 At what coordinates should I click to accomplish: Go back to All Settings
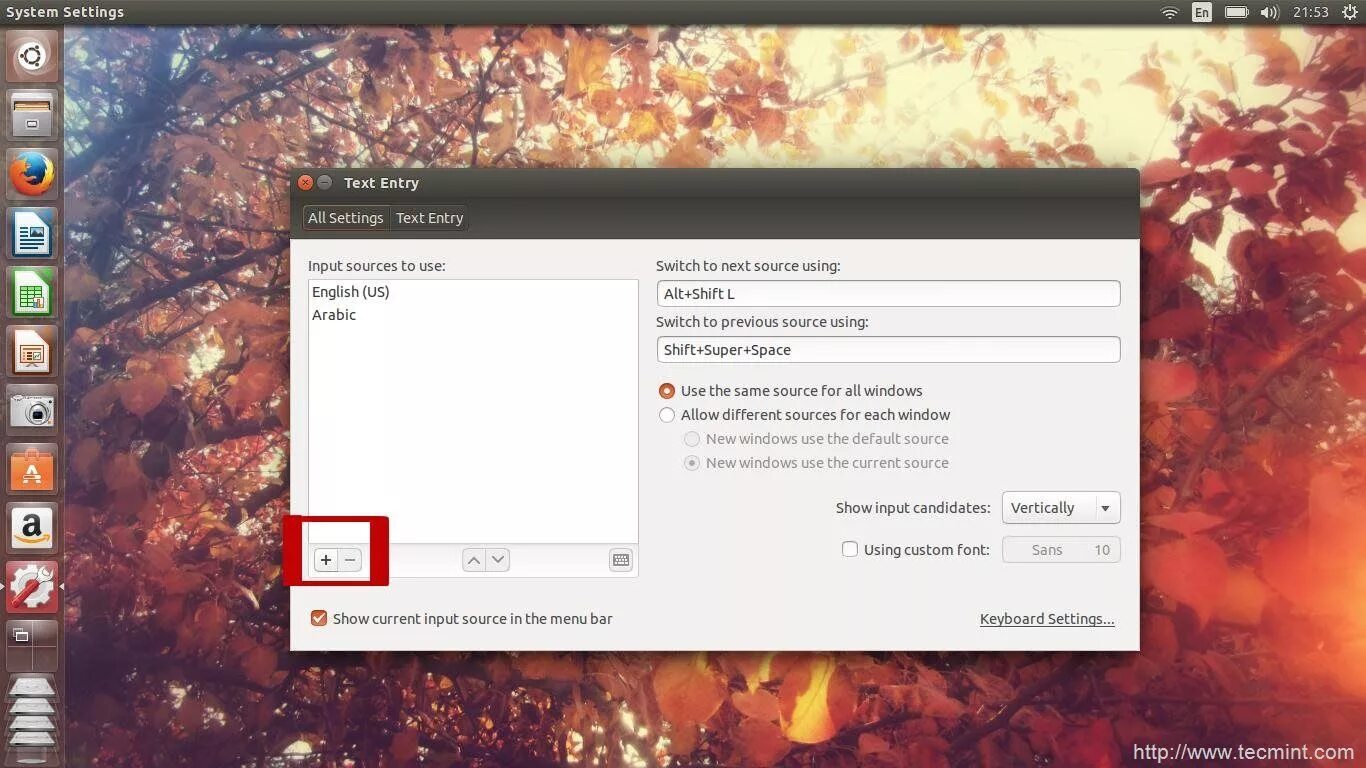[x=346, y=218]
